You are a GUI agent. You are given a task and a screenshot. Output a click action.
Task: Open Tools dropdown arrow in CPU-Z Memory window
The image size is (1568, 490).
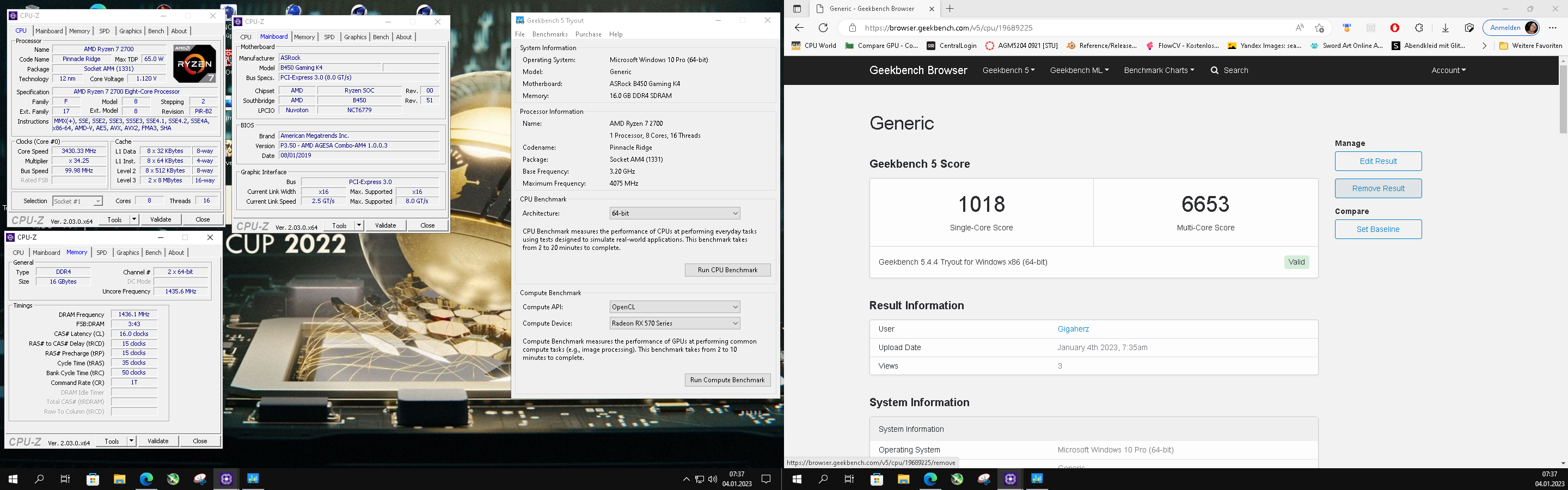pyautogui.click(x=131, y=440)
